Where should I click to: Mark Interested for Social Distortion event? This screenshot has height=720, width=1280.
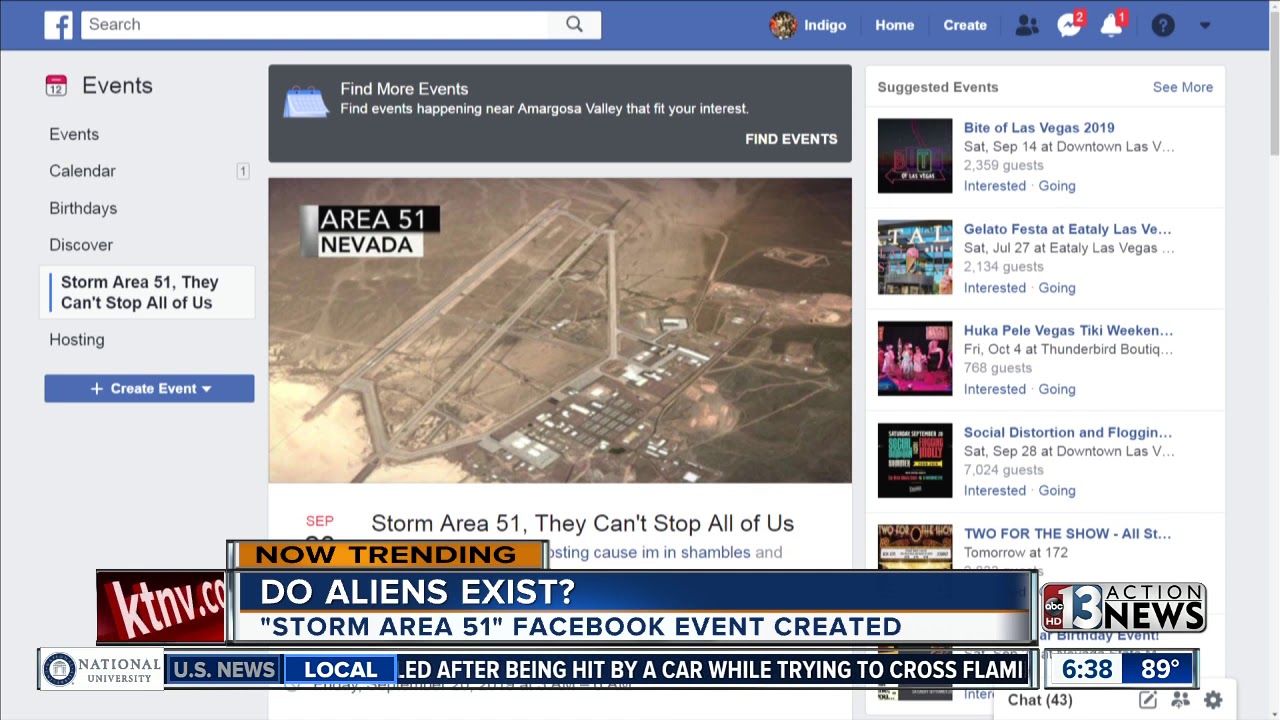(995, 491)
